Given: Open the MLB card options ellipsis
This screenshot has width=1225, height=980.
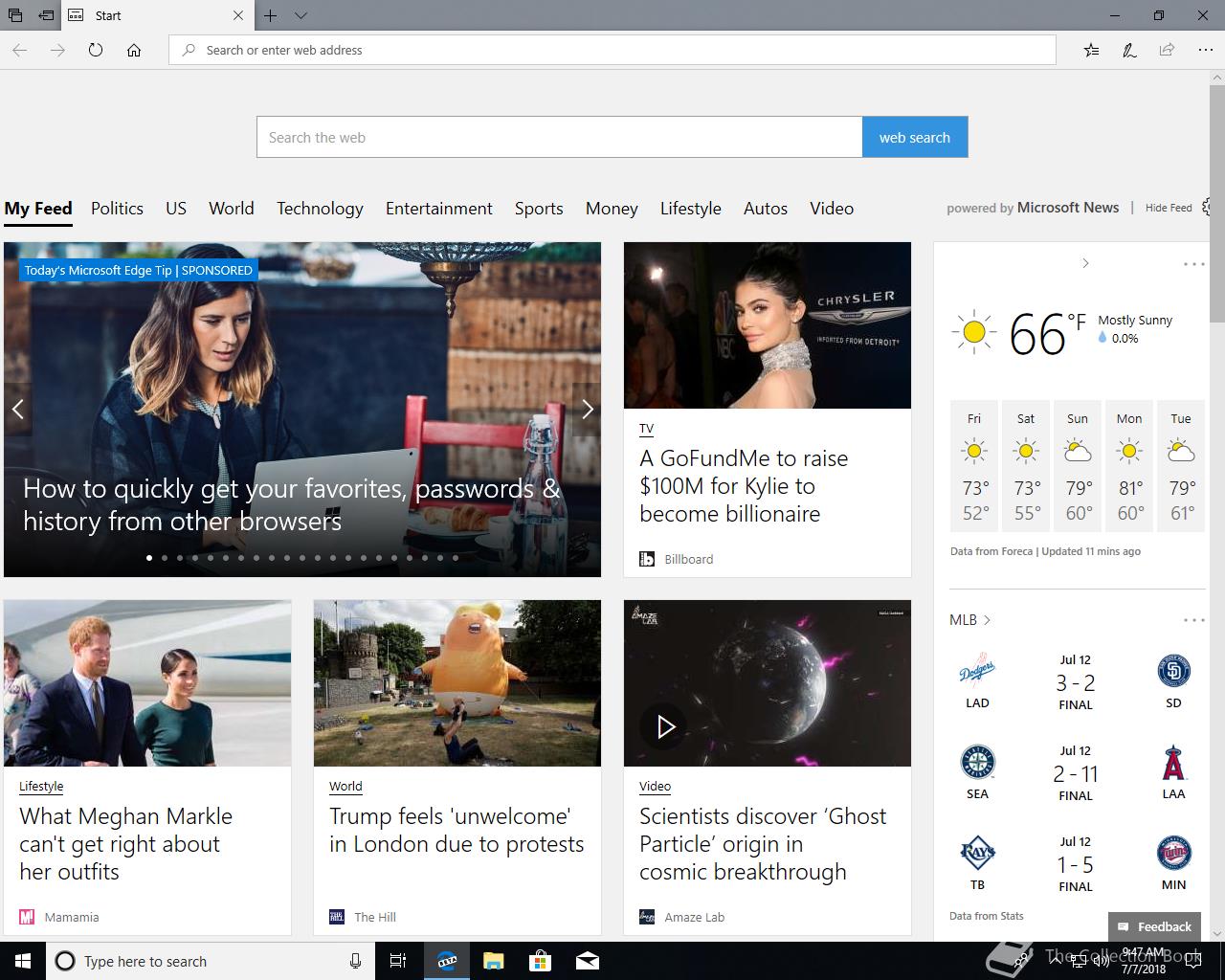Looking at the screenshot, I should click(x=1193, y=620).
